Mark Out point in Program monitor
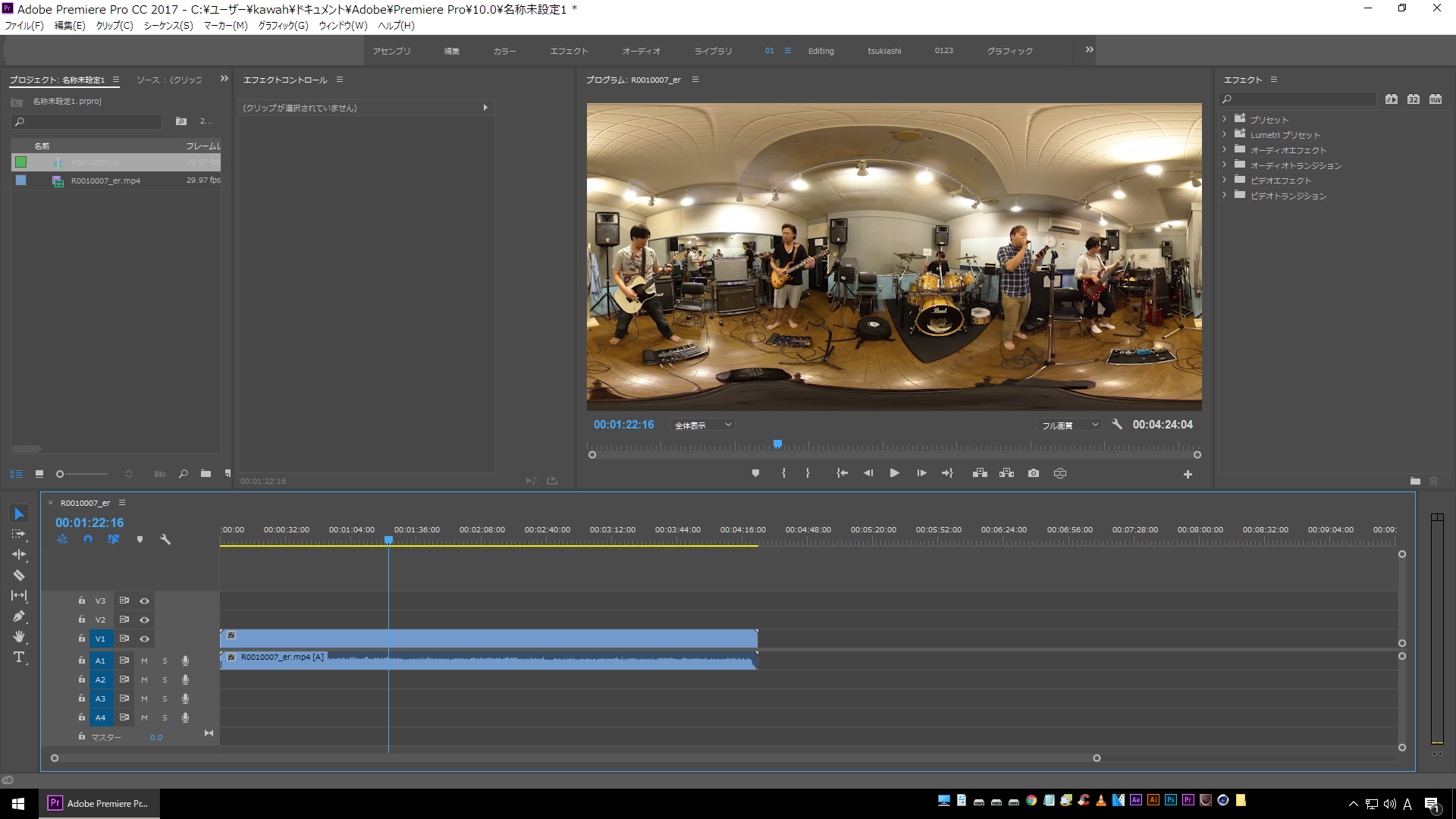The image size is (1456, 819). pyautogui.click(x=808, y=473)
